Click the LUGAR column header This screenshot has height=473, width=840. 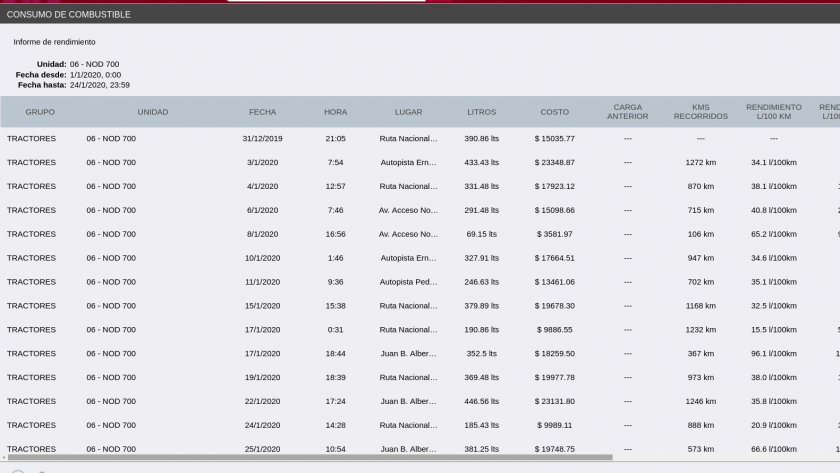[408, 112]
